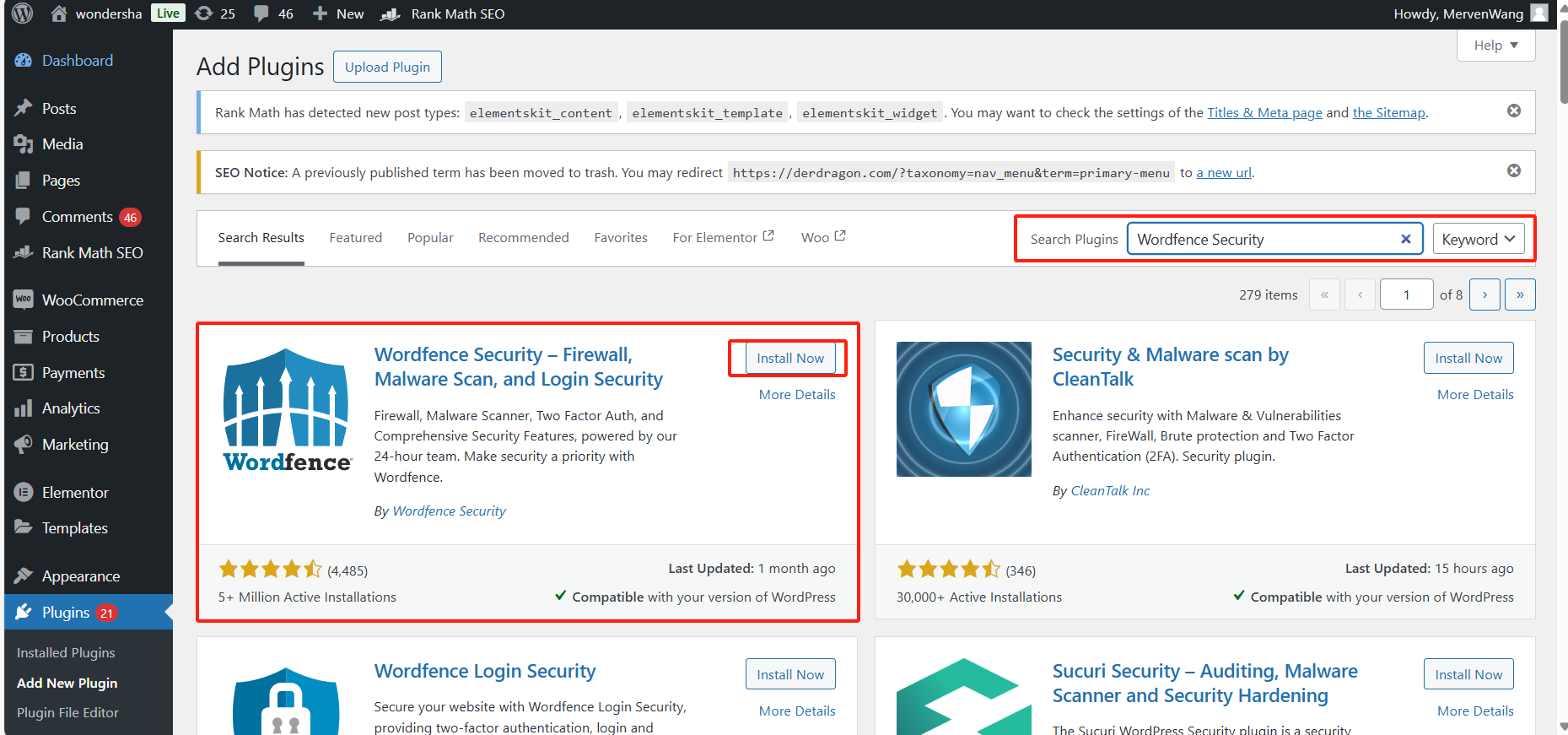Open the wondersha site home icon
Screen dimensions: 1568x735
coord(58,14)
